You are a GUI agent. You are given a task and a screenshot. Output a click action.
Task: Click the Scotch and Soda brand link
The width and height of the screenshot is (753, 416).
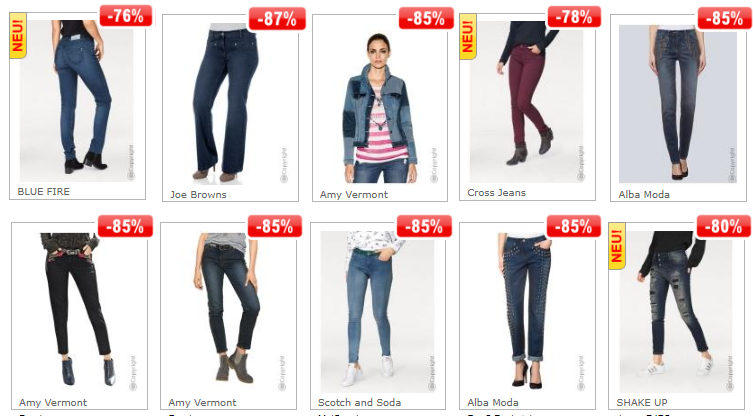[x=359, y=403]
